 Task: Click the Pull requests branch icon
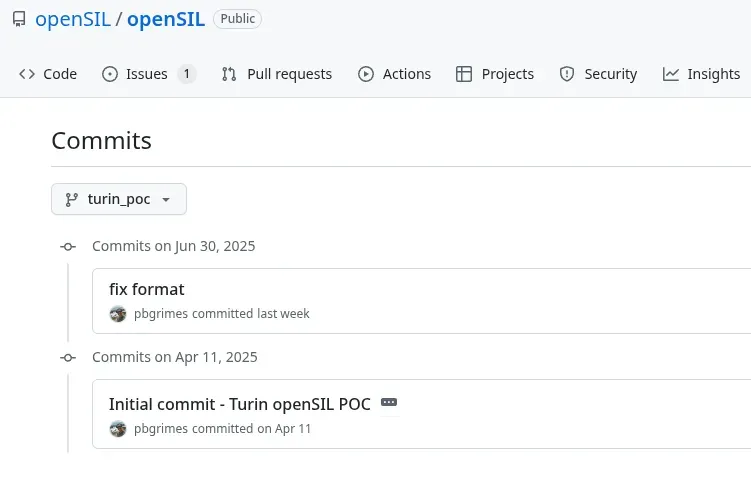coord(229,74)
